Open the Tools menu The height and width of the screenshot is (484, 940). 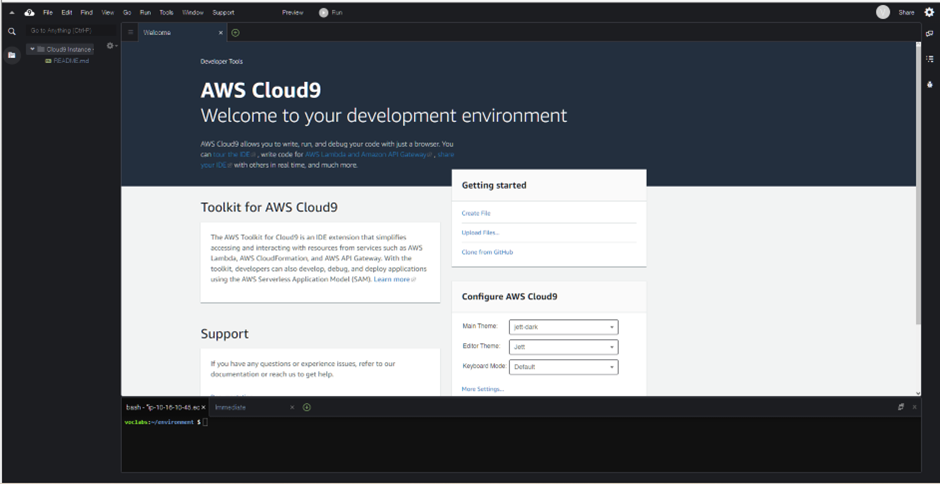click(x=167, y=13)
